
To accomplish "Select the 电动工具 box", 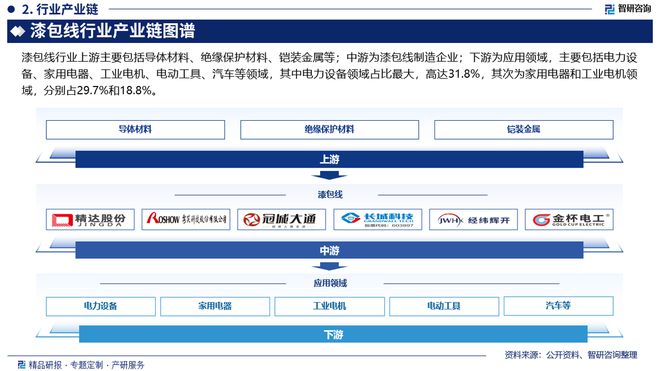I will pos(444,306).
